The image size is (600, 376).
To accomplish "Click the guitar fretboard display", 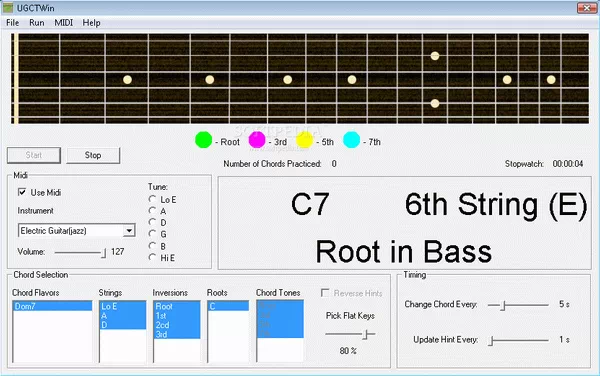I will 300,79.
